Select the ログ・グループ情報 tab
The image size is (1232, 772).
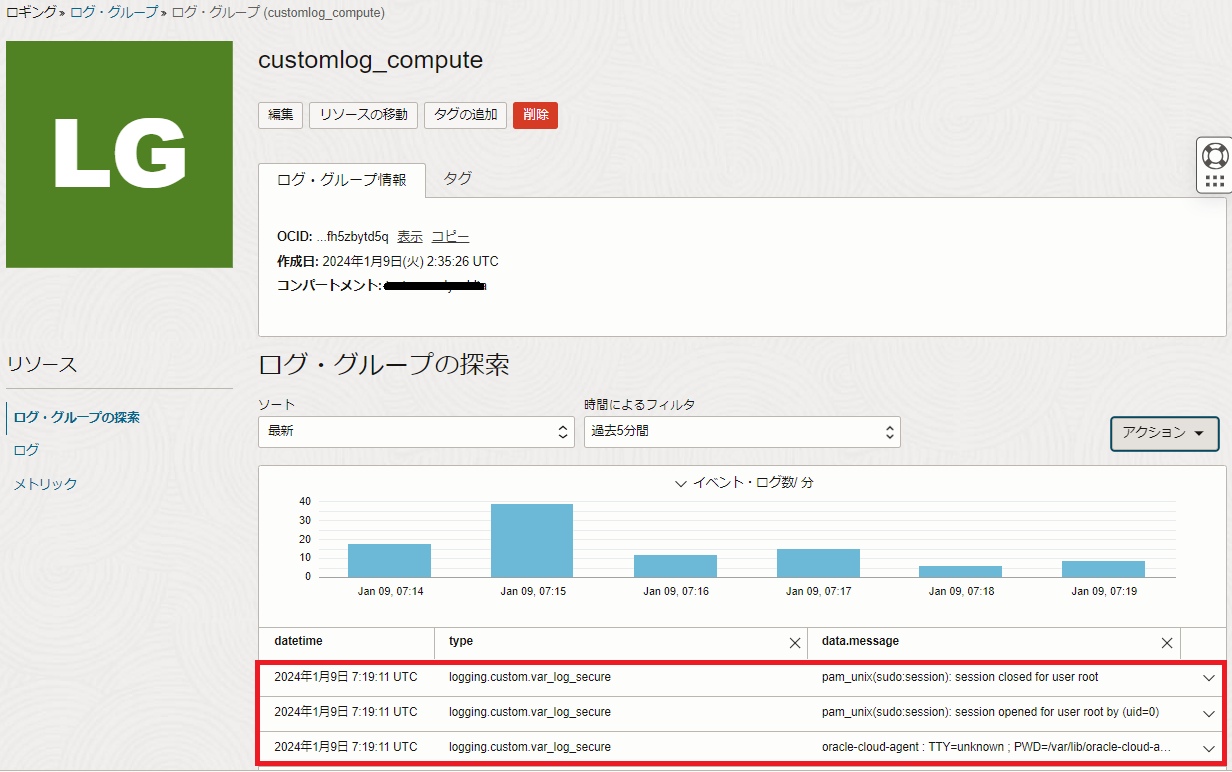(x=342, y=180)
